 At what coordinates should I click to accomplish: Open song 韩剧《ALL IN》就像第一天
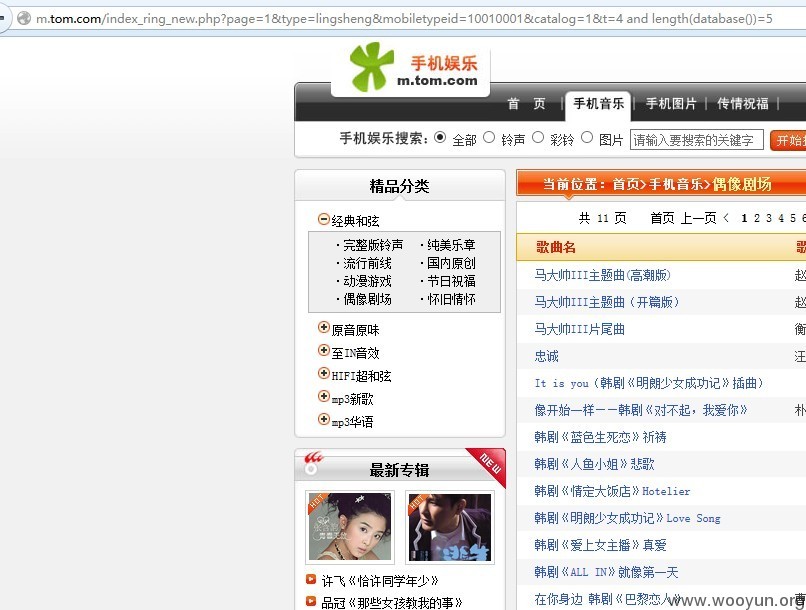click(607, 572)
